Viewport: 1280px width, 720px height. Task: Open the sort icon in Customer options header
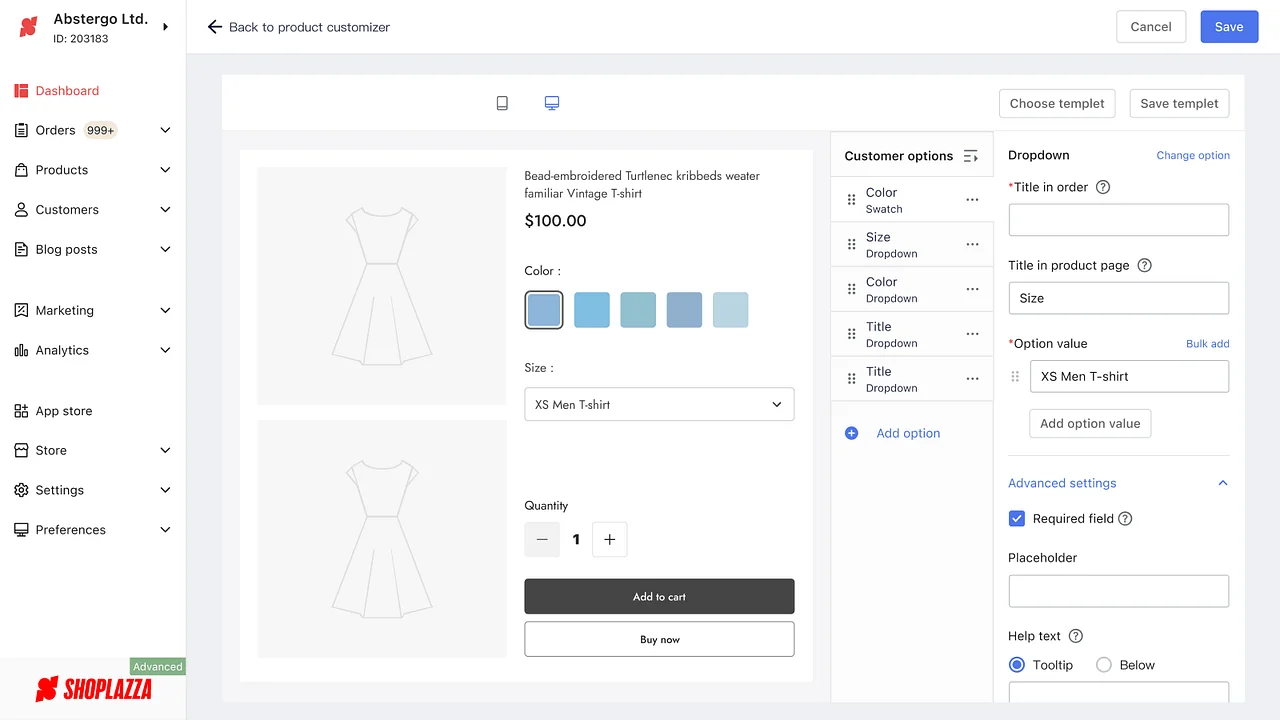coord(970,155)
